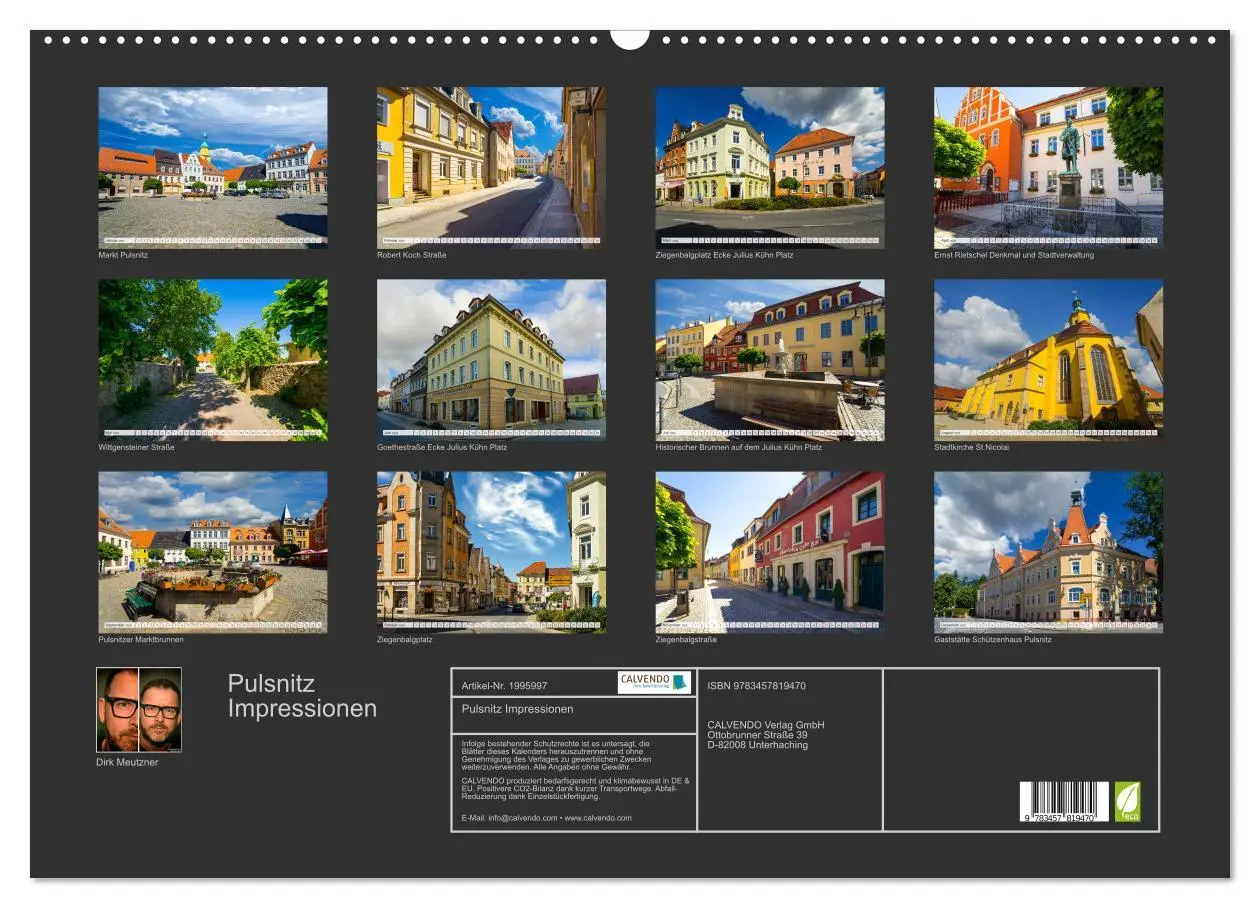Click the green eco leaf icon
This screenshot has height=908, width=1260.
1127,801
